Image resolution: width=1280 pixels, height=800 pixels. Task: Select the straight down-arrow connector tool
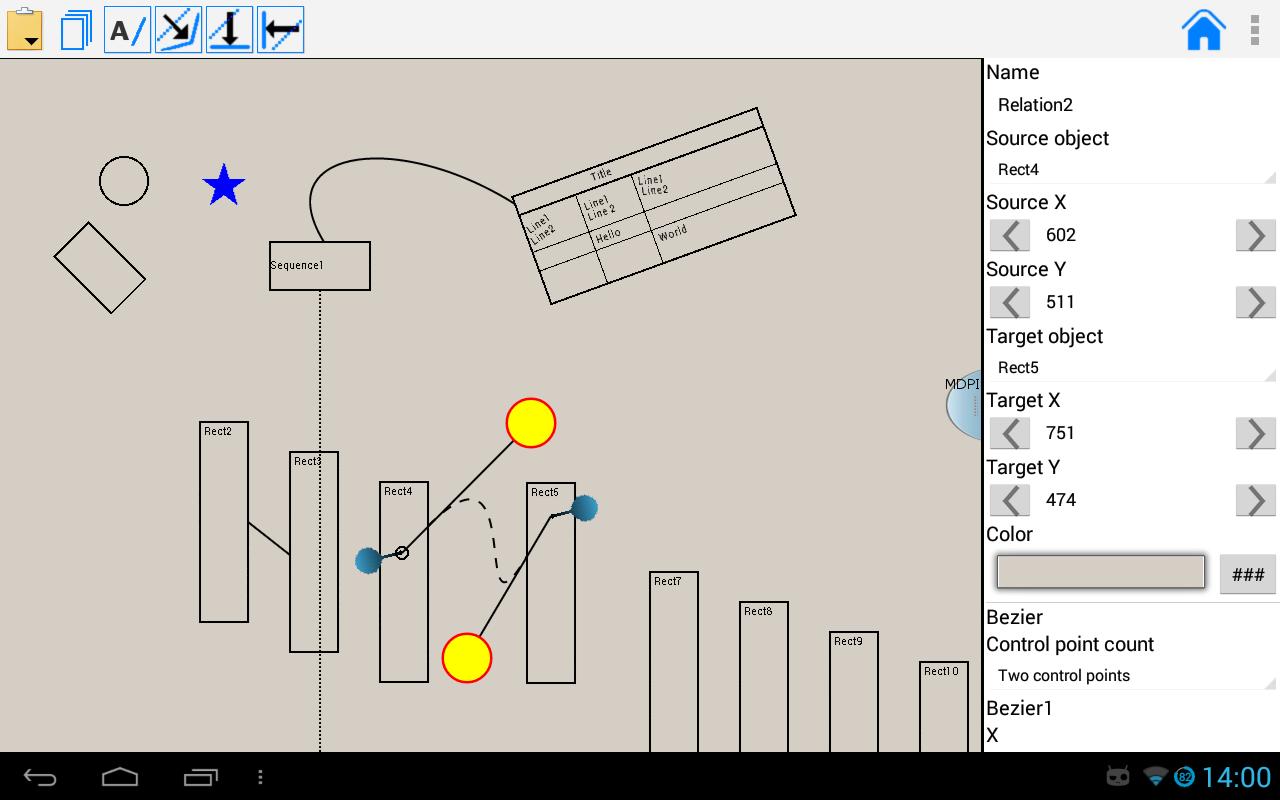pos(228,28)
